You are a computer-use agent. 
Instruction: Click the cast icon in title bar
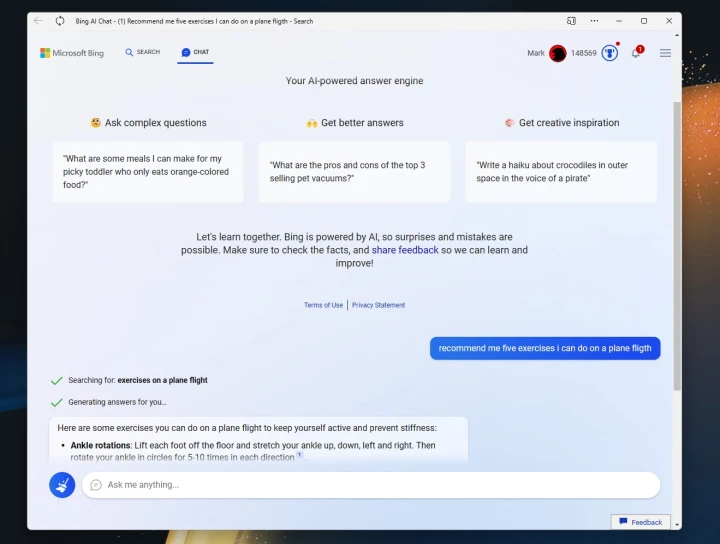[571, 20]
